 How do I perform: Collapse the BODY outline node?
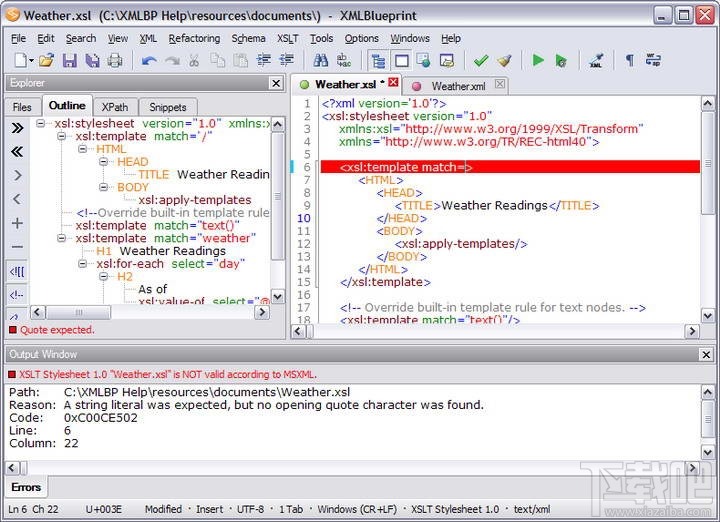103,187
